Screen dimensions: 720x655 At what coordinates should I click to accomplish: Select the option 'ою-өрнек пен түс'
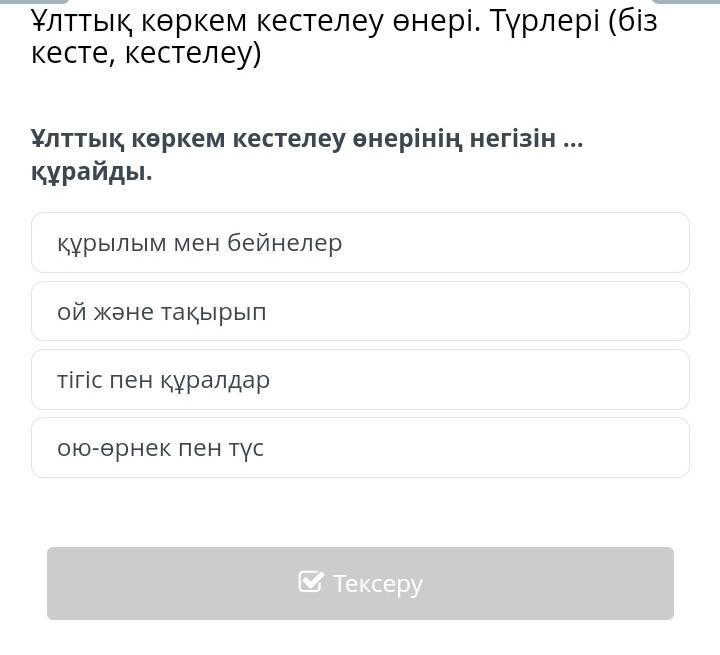pyautogui.click(x=160, y=448)
